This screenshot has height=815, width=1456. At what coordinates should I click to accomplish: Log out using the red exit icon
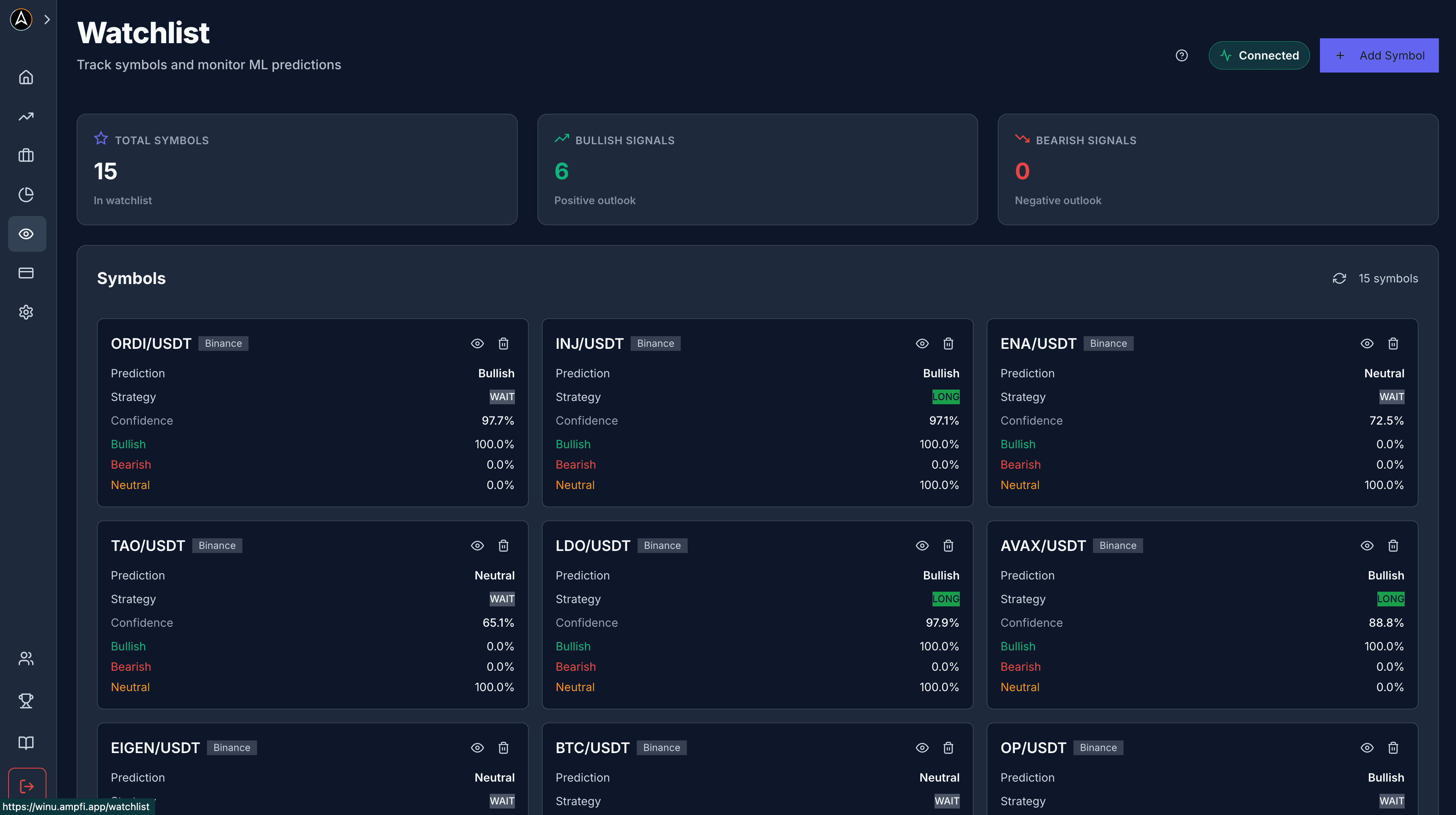click(x=26, y=786)
